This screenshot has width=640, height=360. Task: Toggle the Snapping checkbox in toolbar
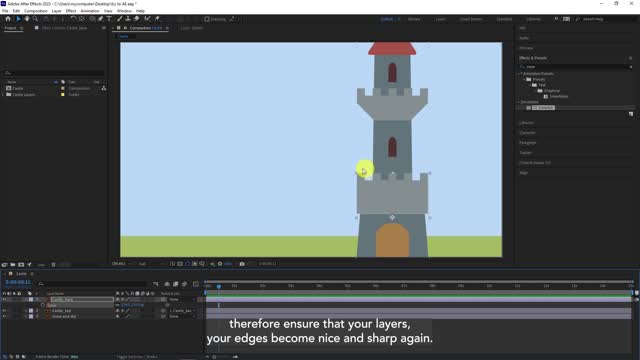point(207,19)
